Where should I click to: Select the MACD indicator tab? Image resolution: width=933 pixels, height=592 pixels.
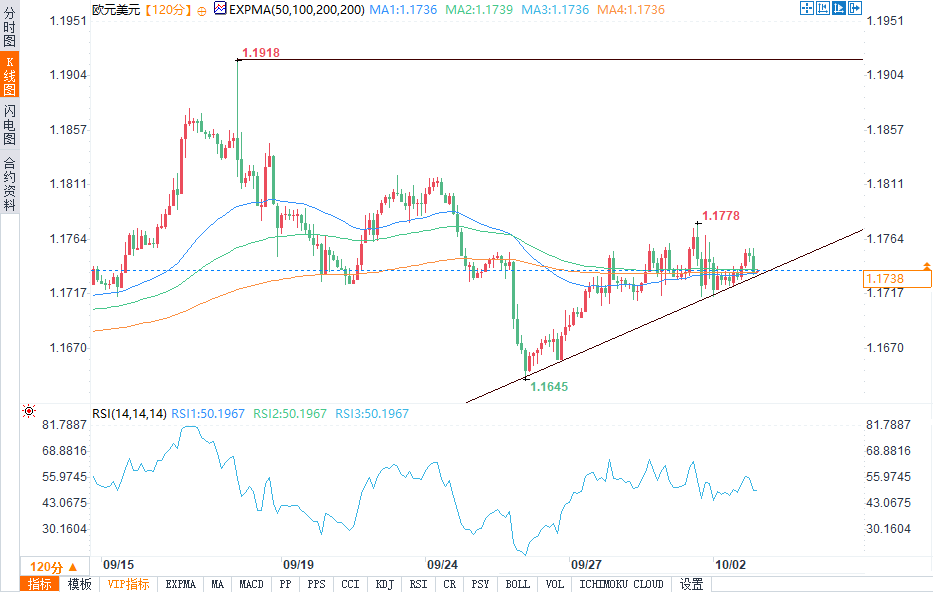coord(251,584)
